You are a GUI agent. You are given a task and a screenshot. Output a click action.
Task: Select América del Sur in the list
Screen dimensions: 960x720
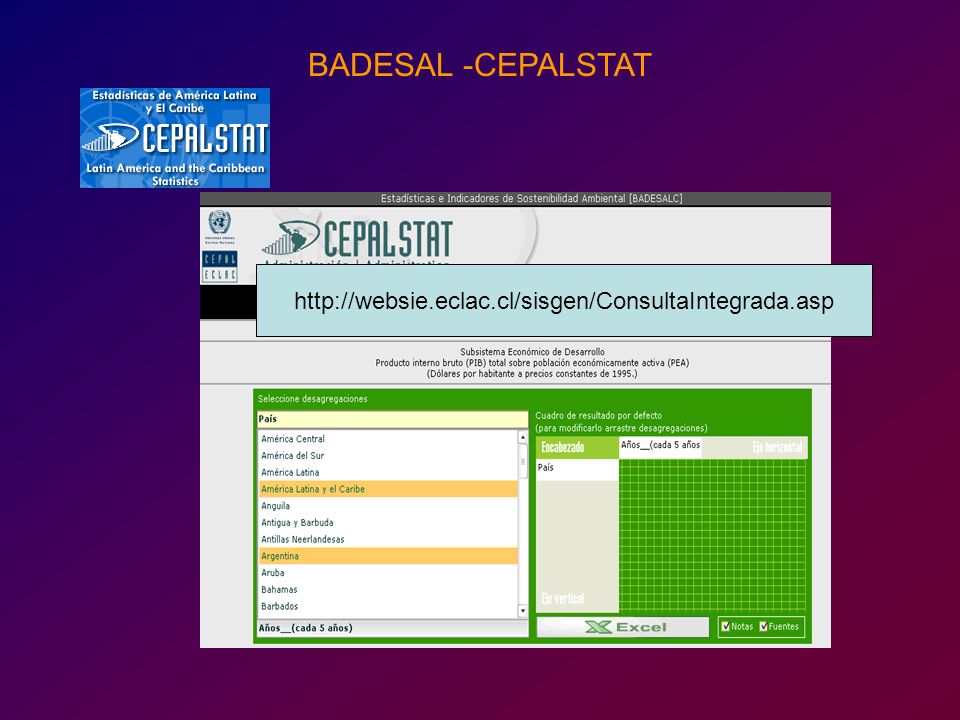point(388,456)
